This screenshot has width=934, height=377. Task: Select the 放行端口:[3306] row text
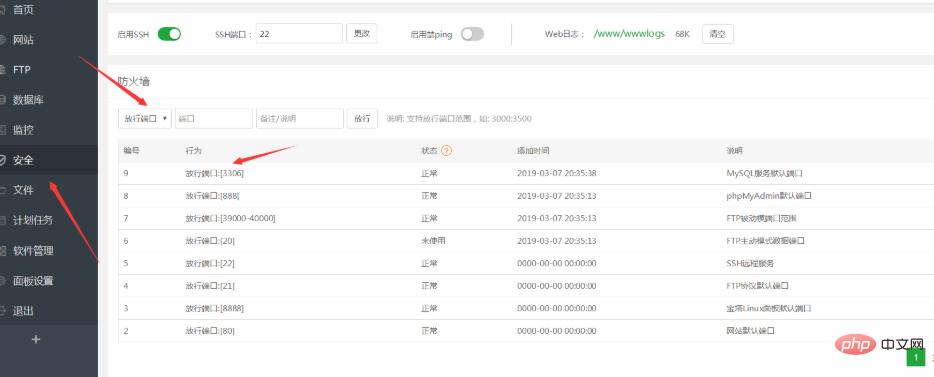(214, 173)
